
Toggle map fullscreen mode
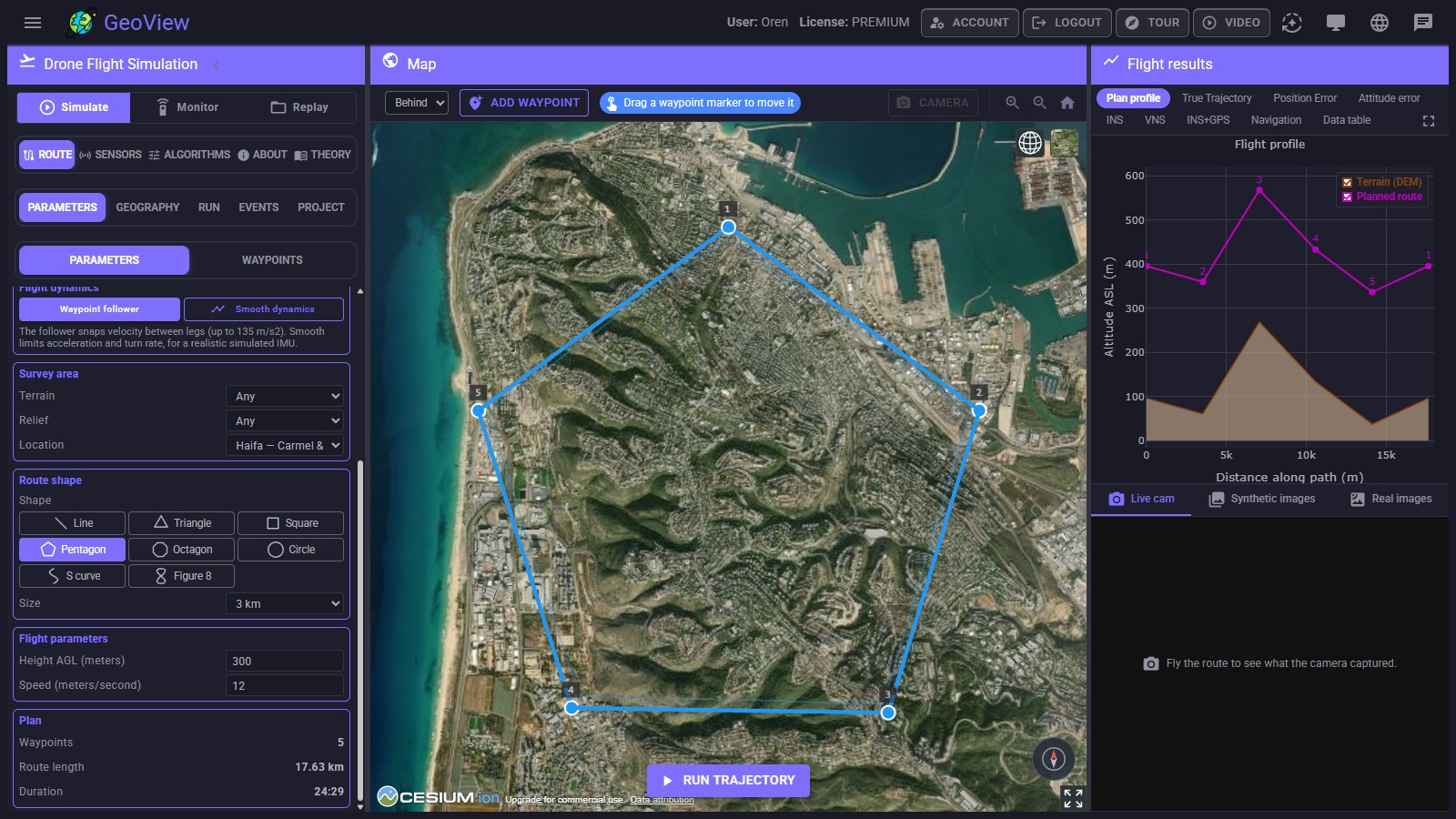point(1073,798)
